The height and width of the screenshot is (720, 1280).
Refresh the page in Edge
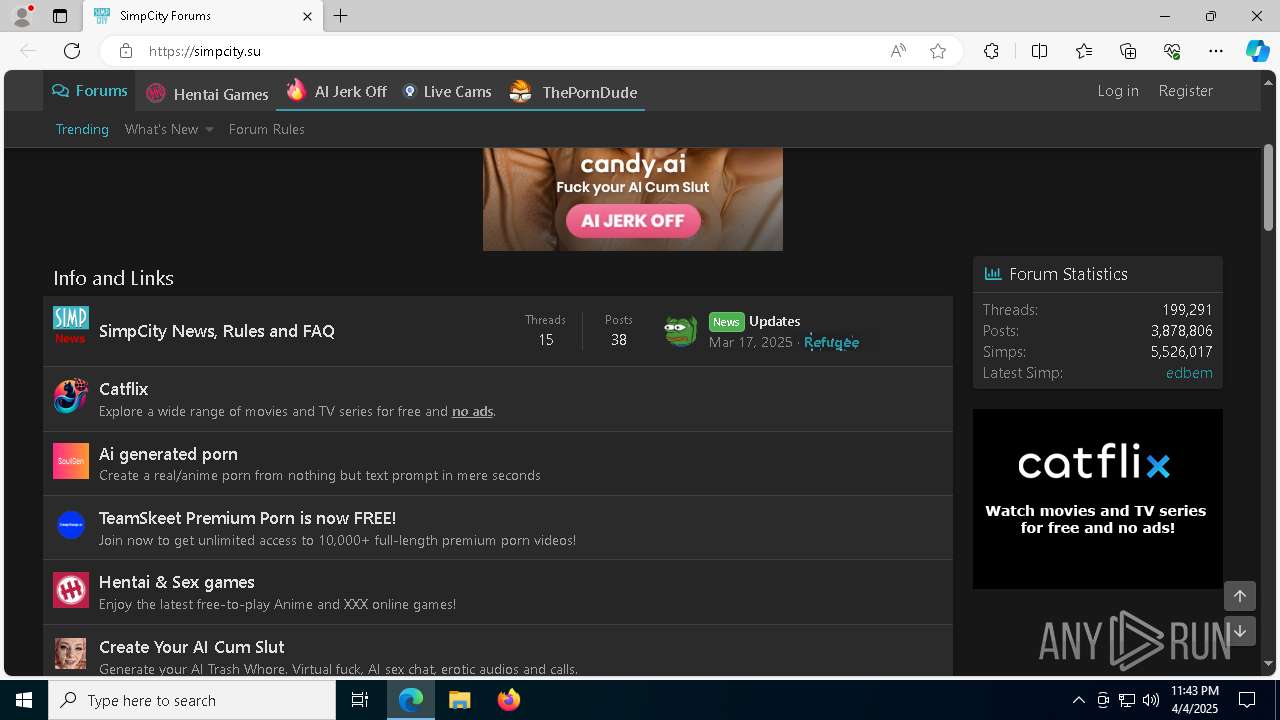[x=72, y=51]
